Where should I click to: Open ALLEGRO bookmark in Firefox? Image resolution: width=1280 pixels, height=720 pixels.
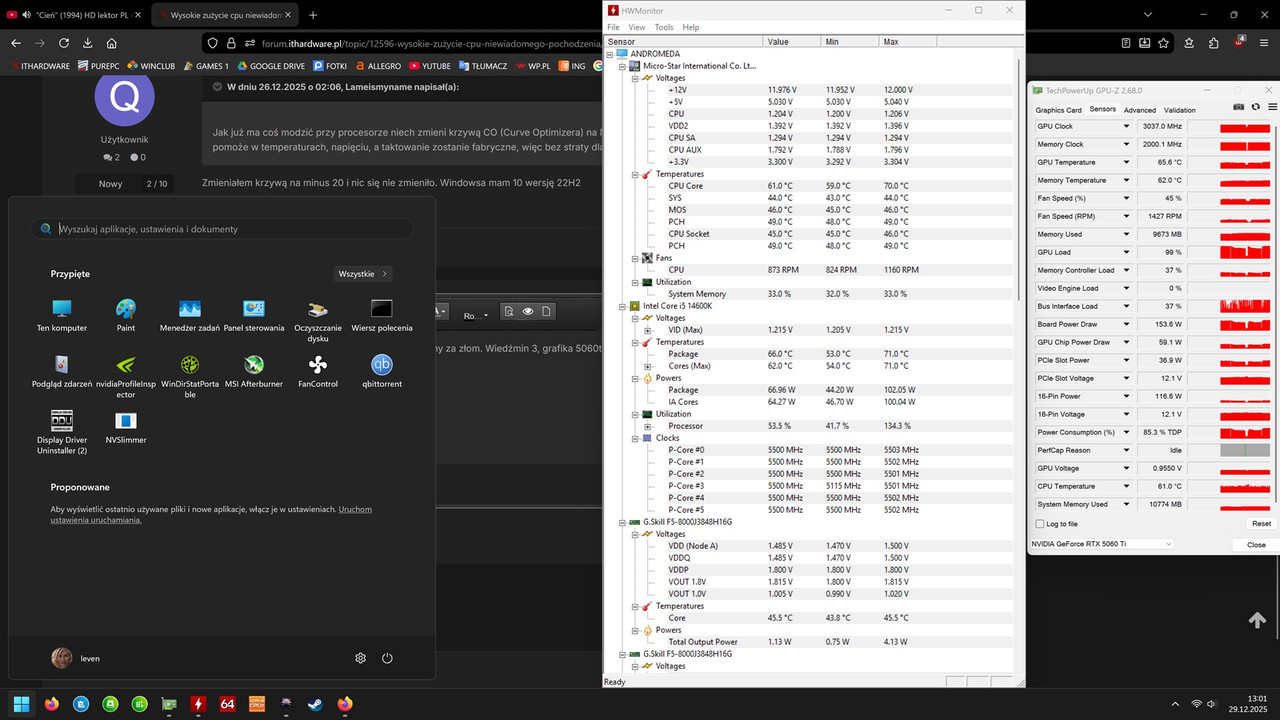(376, 66)
